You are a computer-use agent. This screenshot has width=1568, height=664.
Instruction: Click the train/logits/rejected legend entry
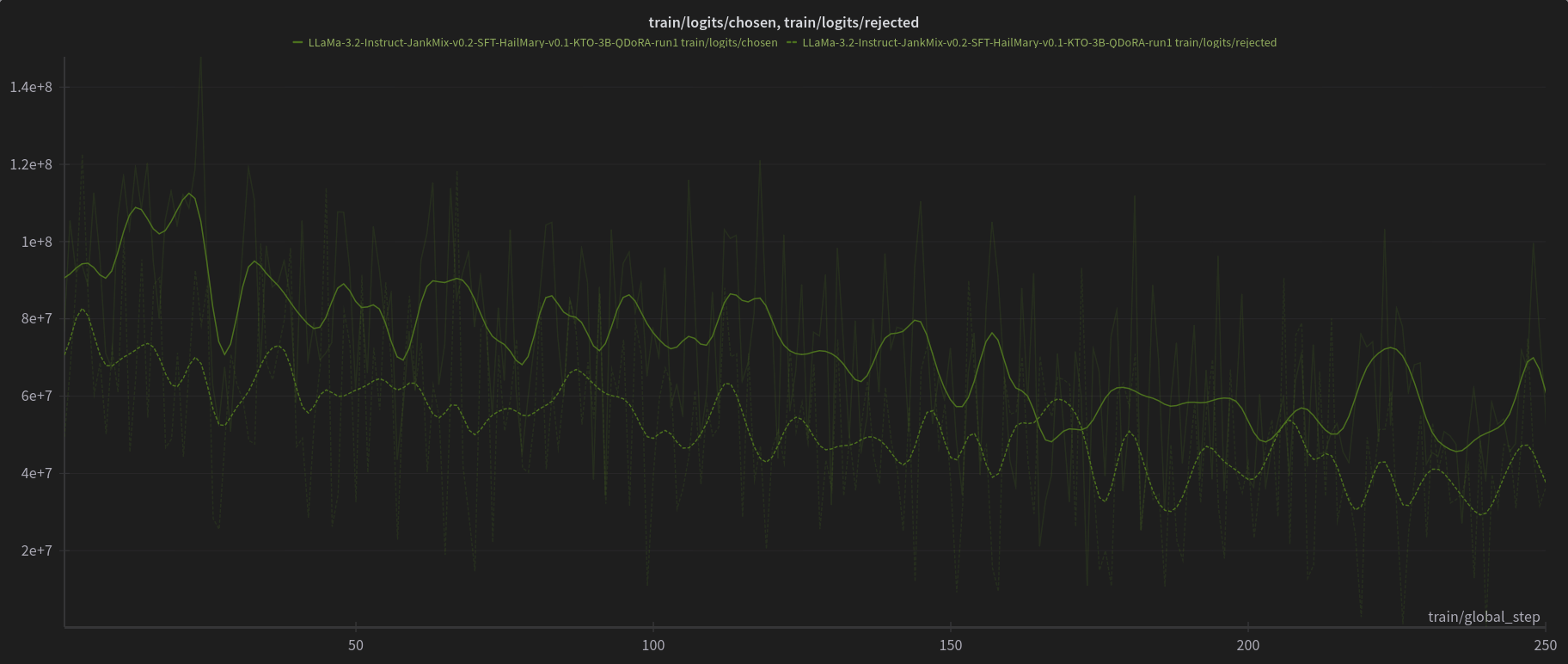pos(1032,42)
